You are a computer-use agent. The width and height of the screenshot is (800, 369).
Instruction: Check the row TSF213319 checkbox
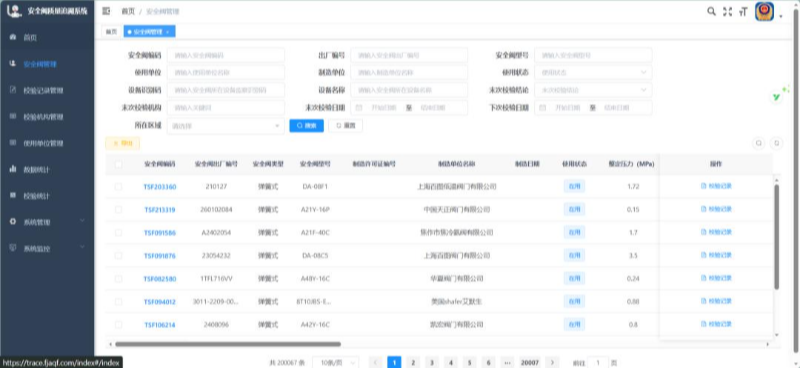118,210
